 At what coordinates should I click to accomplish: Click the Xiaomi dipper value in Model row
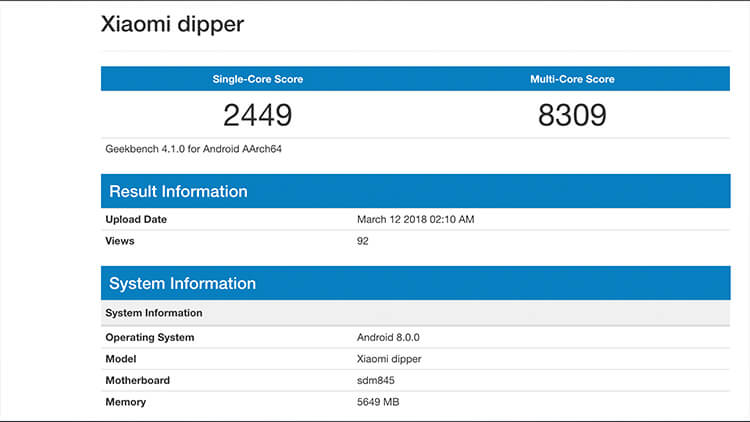click(389, 359)
